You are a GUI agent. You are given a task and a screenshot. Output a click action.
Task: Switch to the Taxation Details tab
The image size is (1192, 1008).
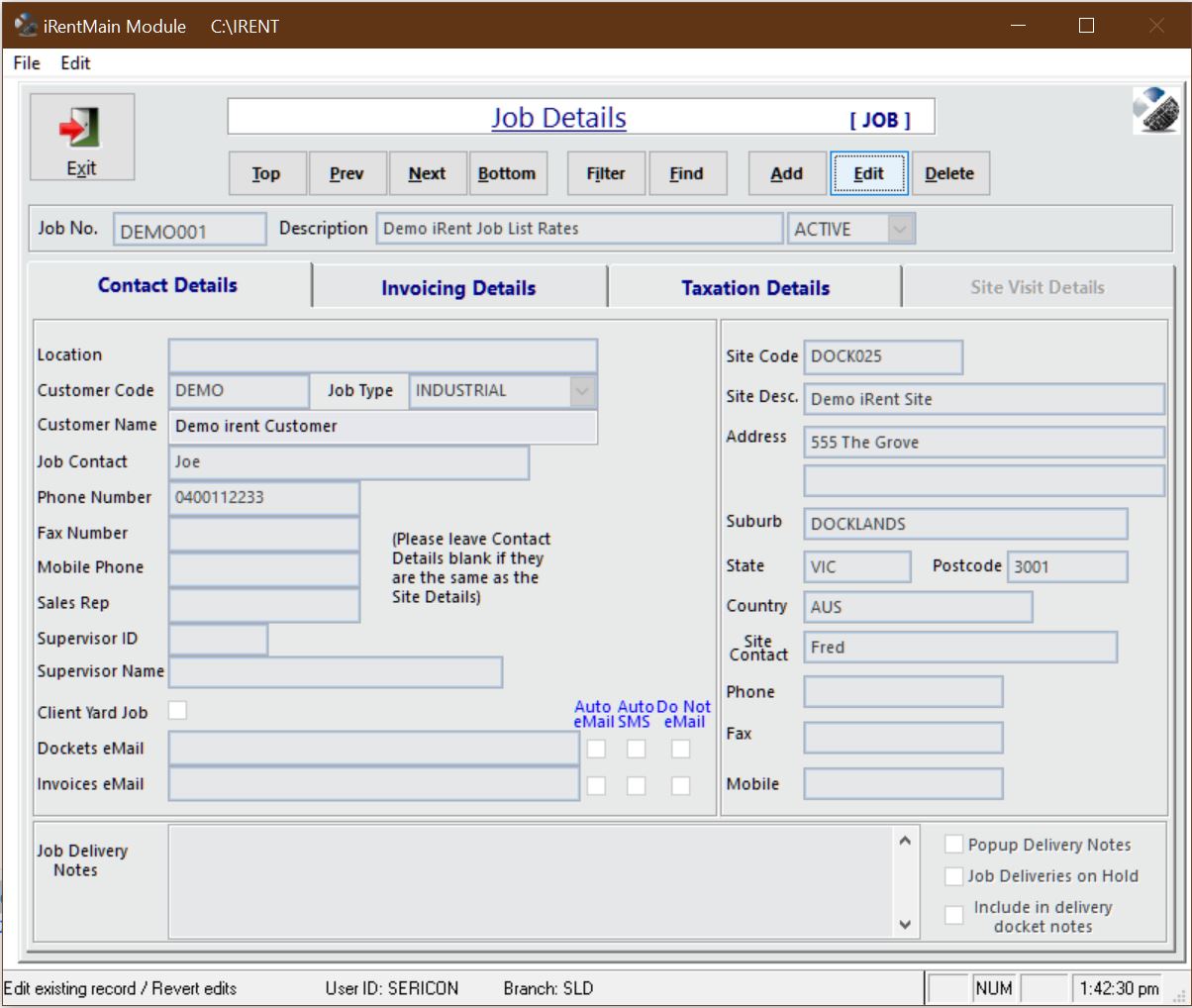(754, 288)
